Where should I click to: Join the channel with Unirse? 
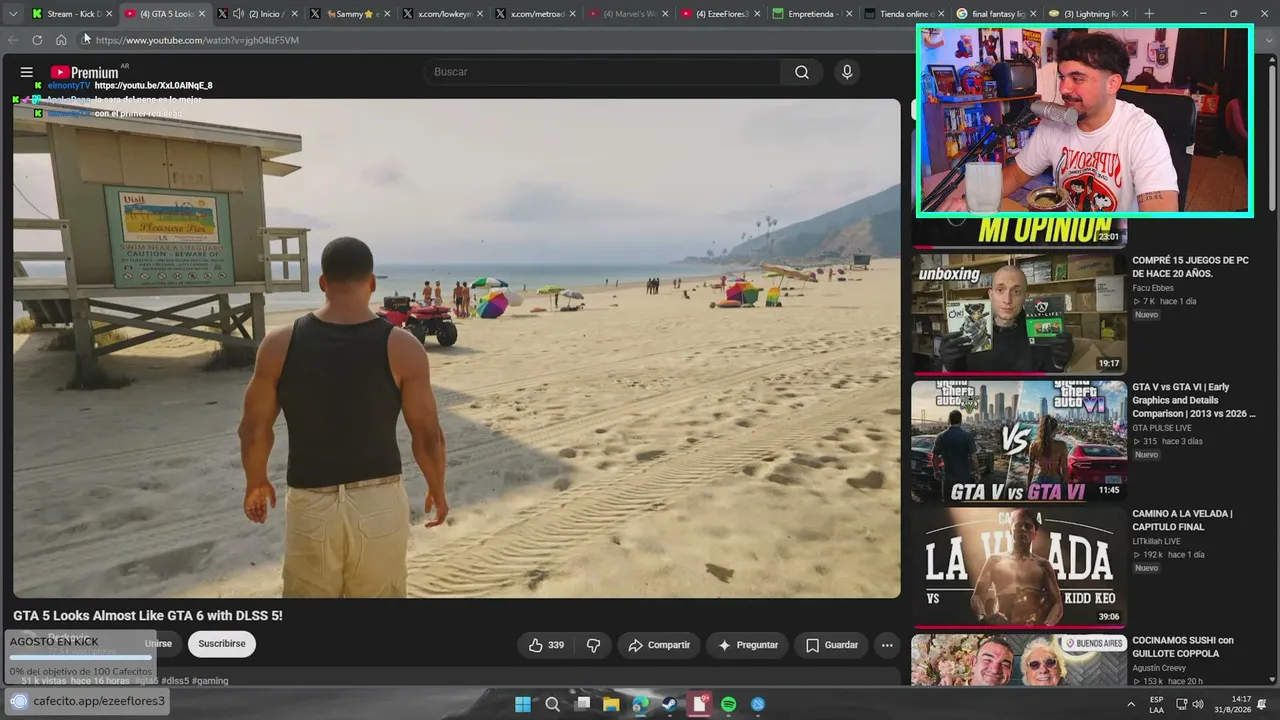[x=158, y=644]
